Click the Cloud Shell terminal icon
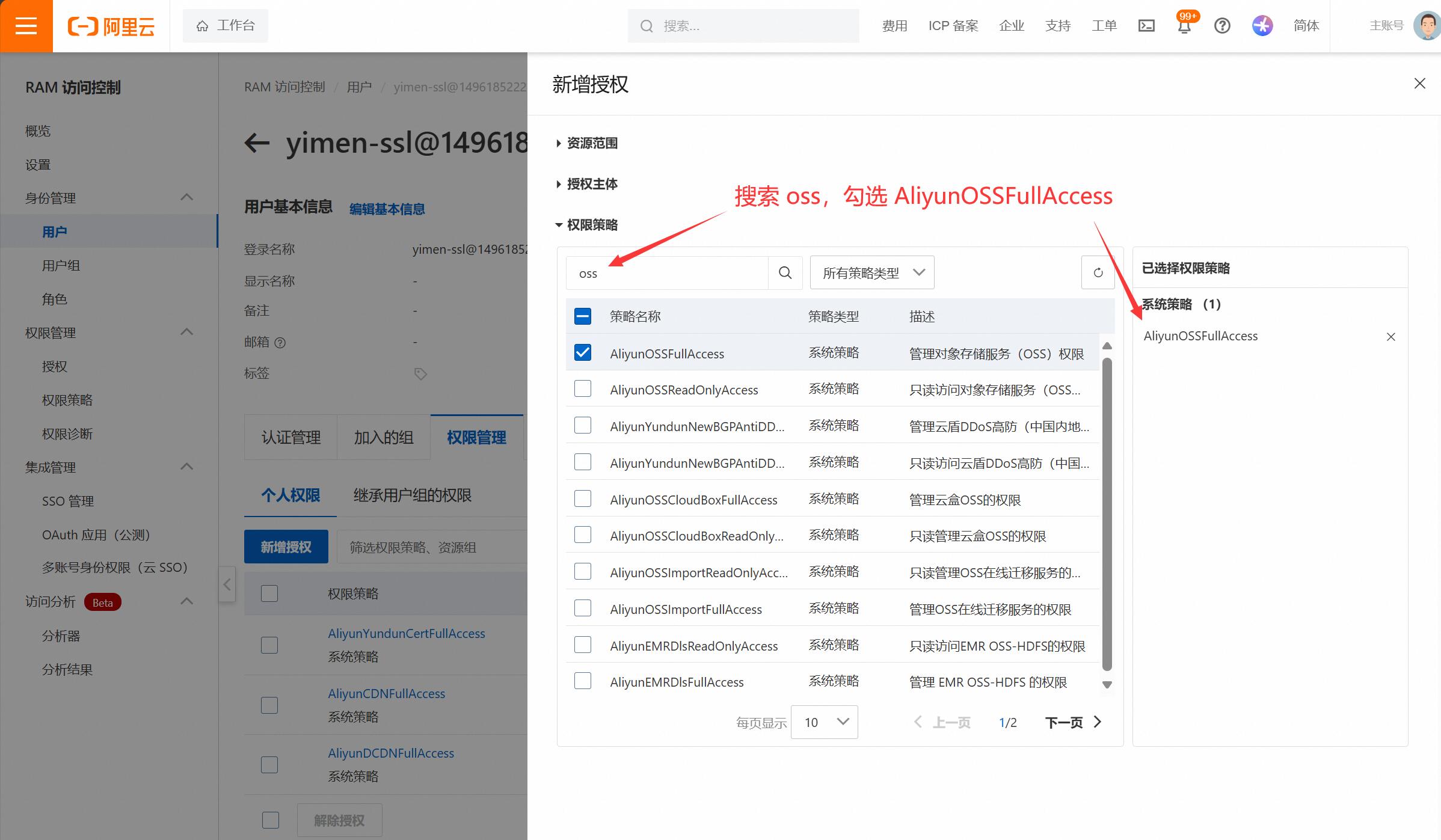 [x=1146, y=26]
